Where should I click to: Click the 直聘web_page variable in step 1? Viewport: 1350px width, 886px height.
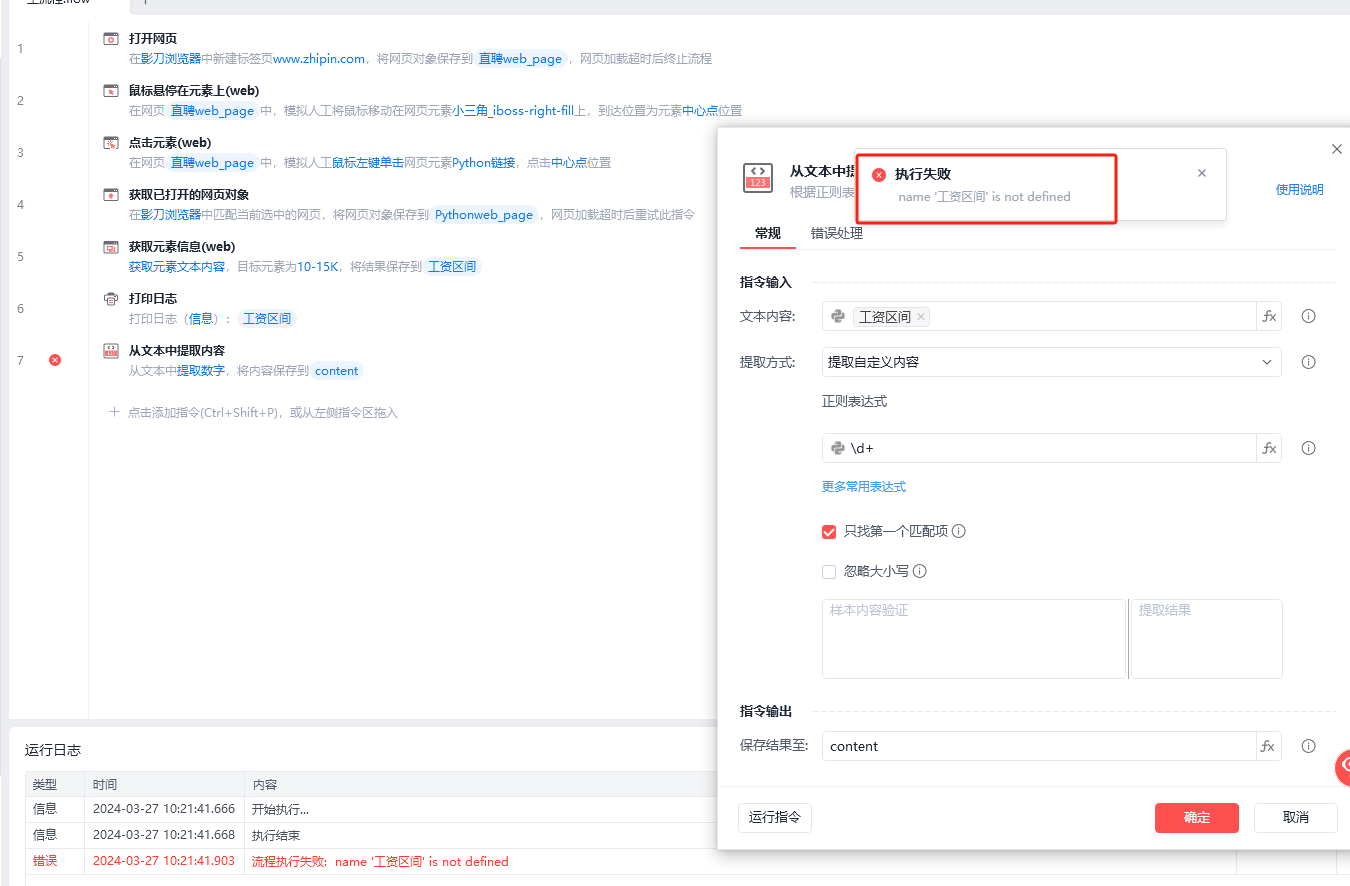click(x=520, y=59)
